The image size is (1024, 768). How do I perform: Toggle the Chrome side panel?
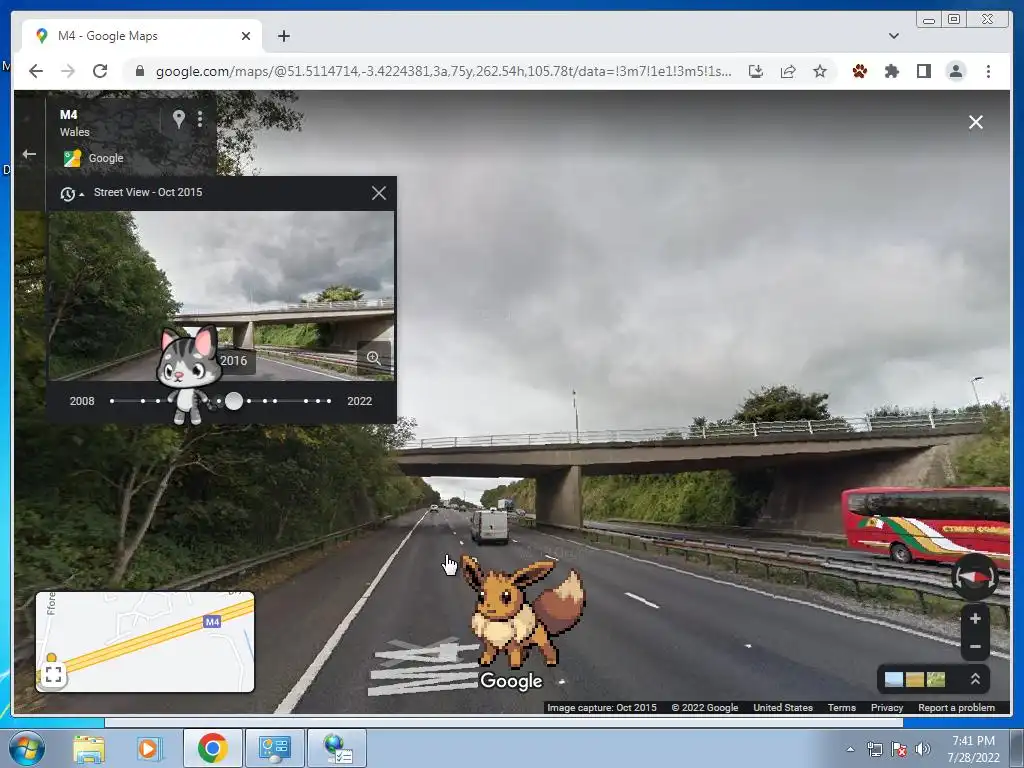point(923,71)
